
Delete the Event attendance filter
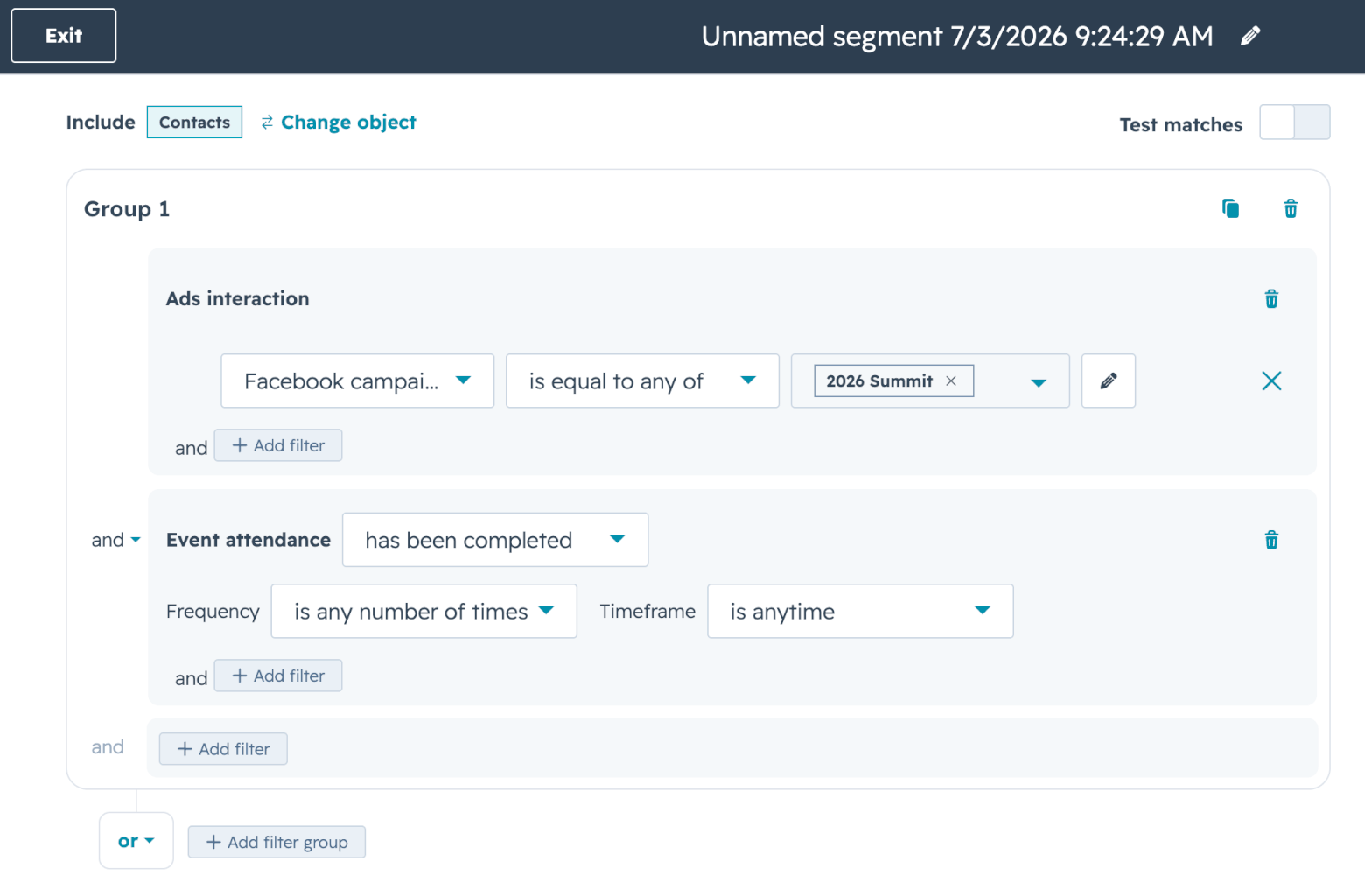coord(1271,540)
